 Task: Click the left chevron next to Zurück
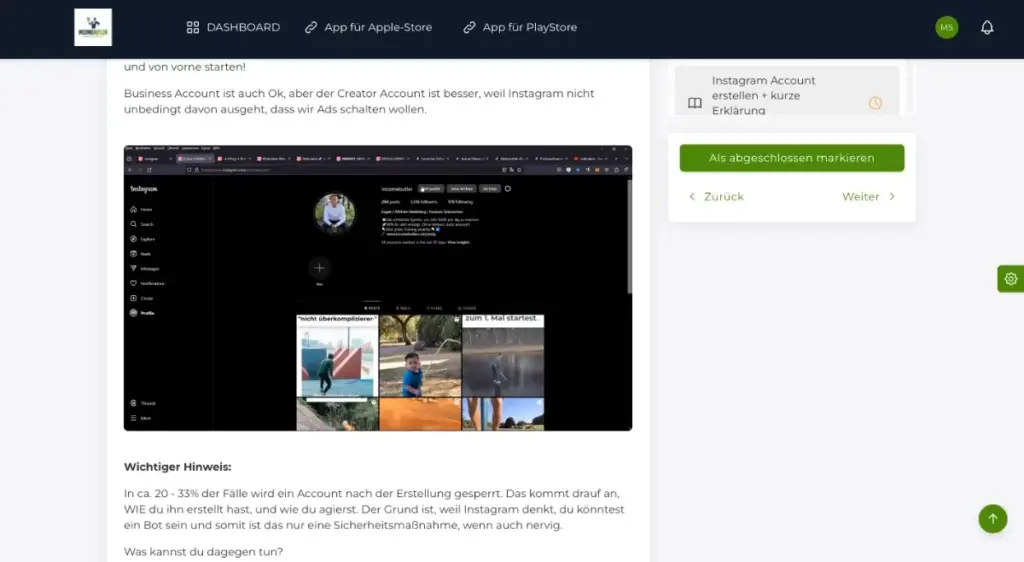pyautogui.click(x=692, y=197)
